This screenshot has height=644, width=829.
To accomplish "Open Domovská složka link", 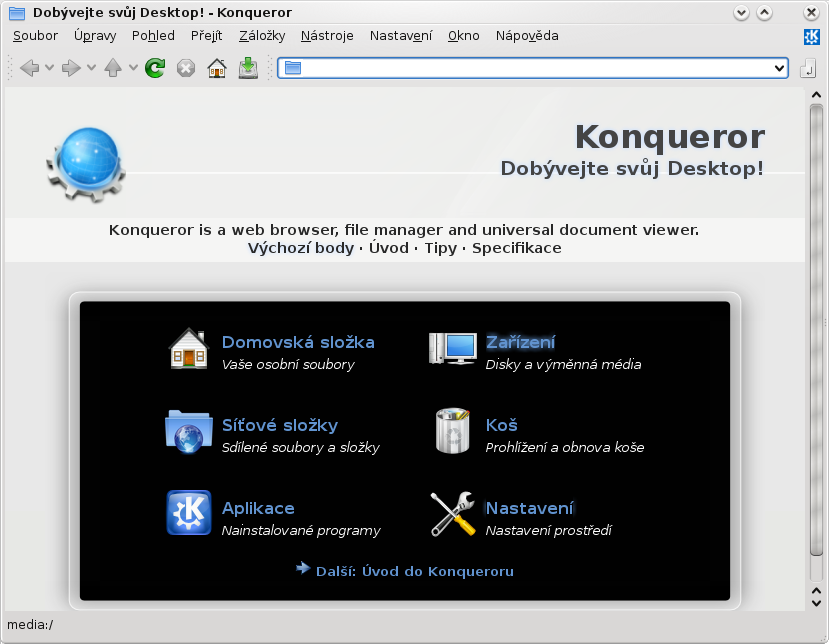I will (x=298, y=342).
